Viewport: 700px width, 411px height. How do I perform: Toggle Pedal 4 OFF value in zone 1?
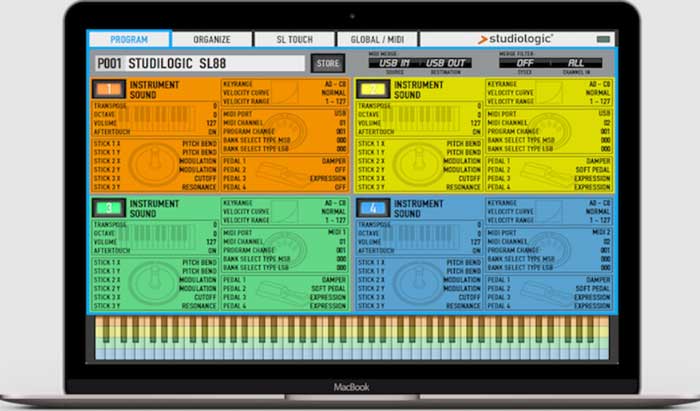click(341, 187)
